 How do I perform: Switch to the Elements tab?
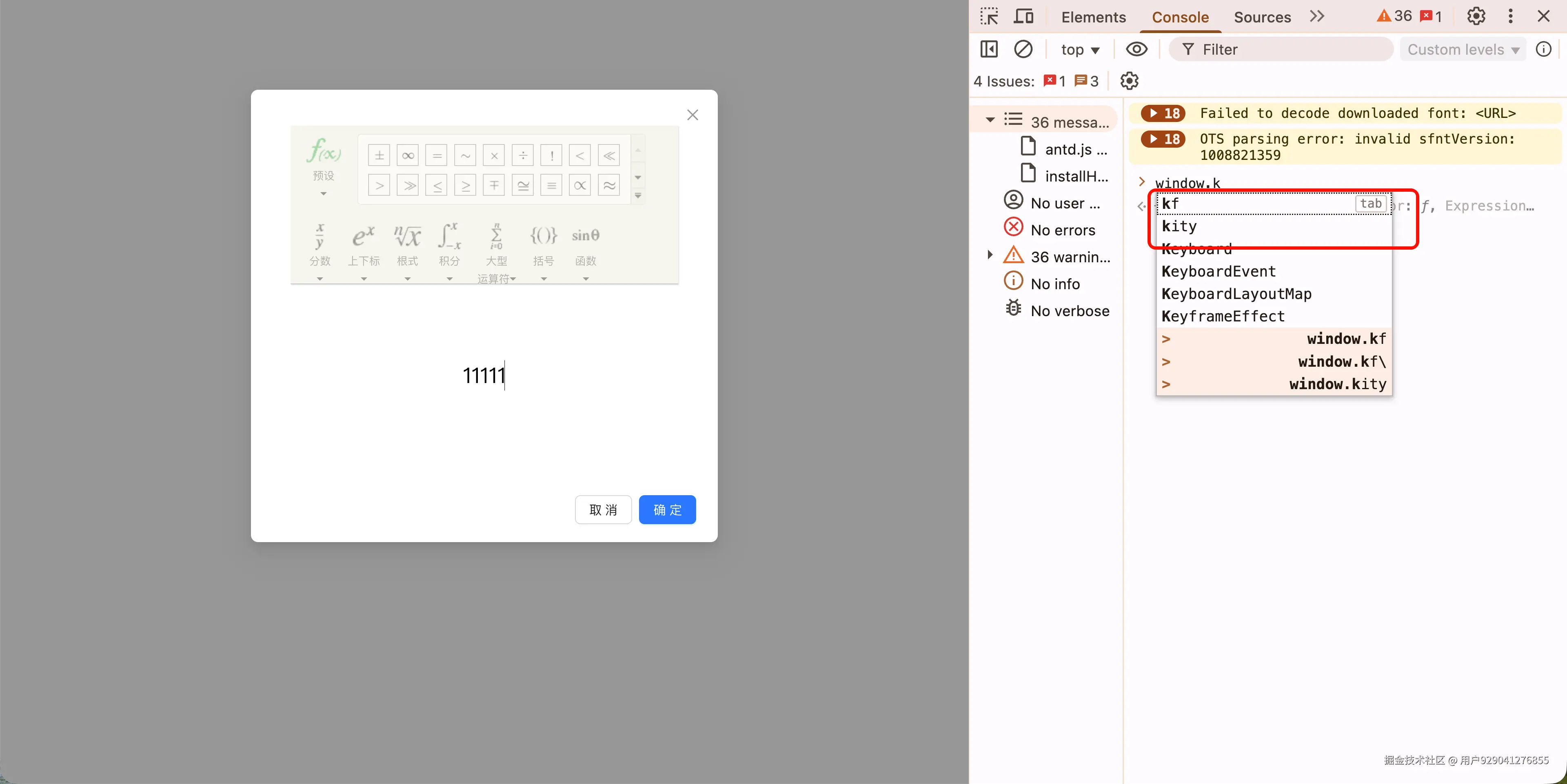pyautogui.click(x=1093, y=17)
